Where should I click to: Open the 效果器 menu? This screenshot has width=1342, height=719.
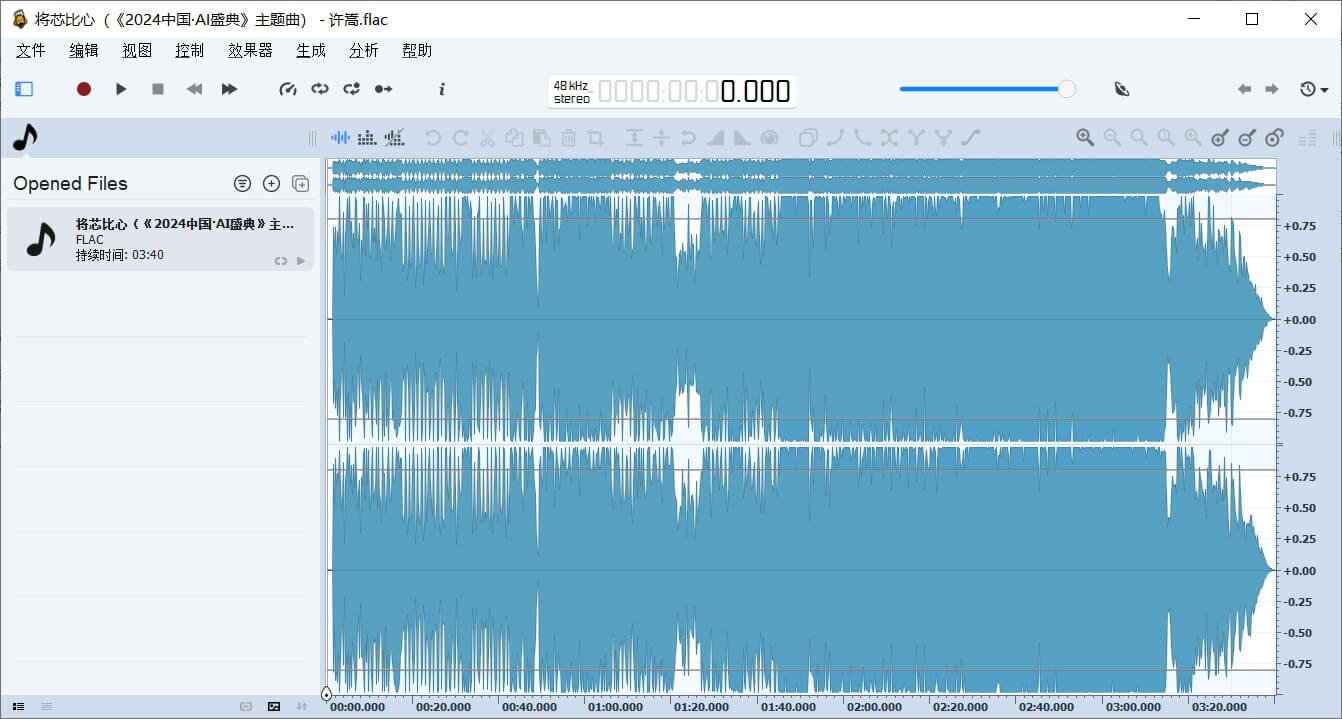point(250,51)
